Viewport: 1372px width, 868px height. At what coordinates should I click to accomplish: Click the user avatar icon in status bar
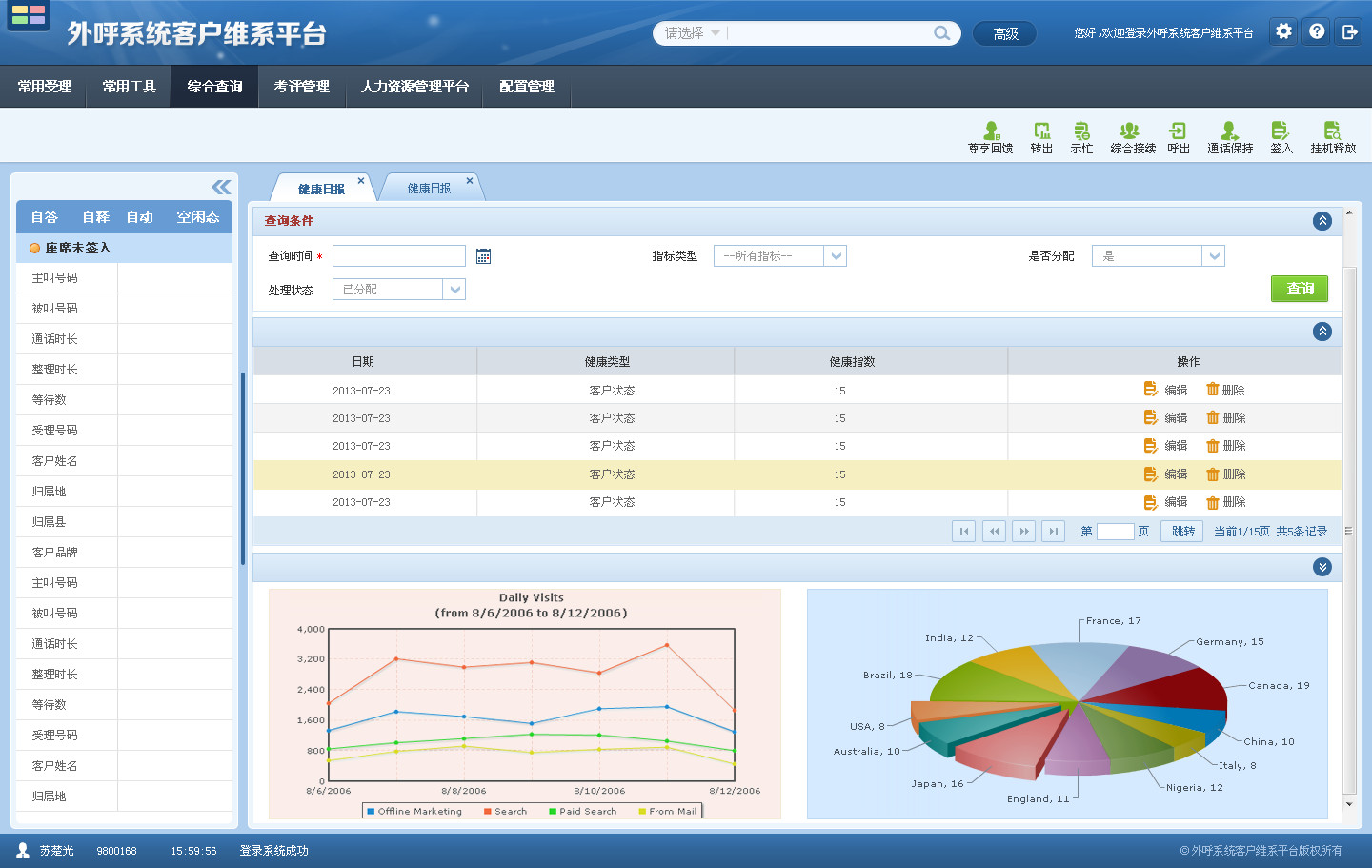pyautogui.click(x=23, y=850)
